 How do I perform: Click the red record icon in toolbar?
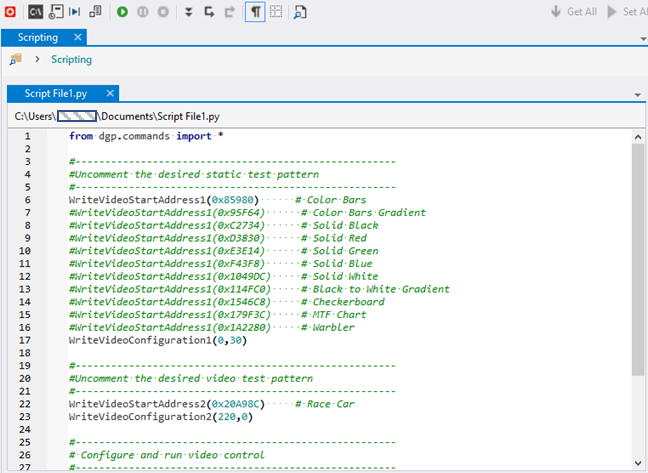tap(9, 12)
